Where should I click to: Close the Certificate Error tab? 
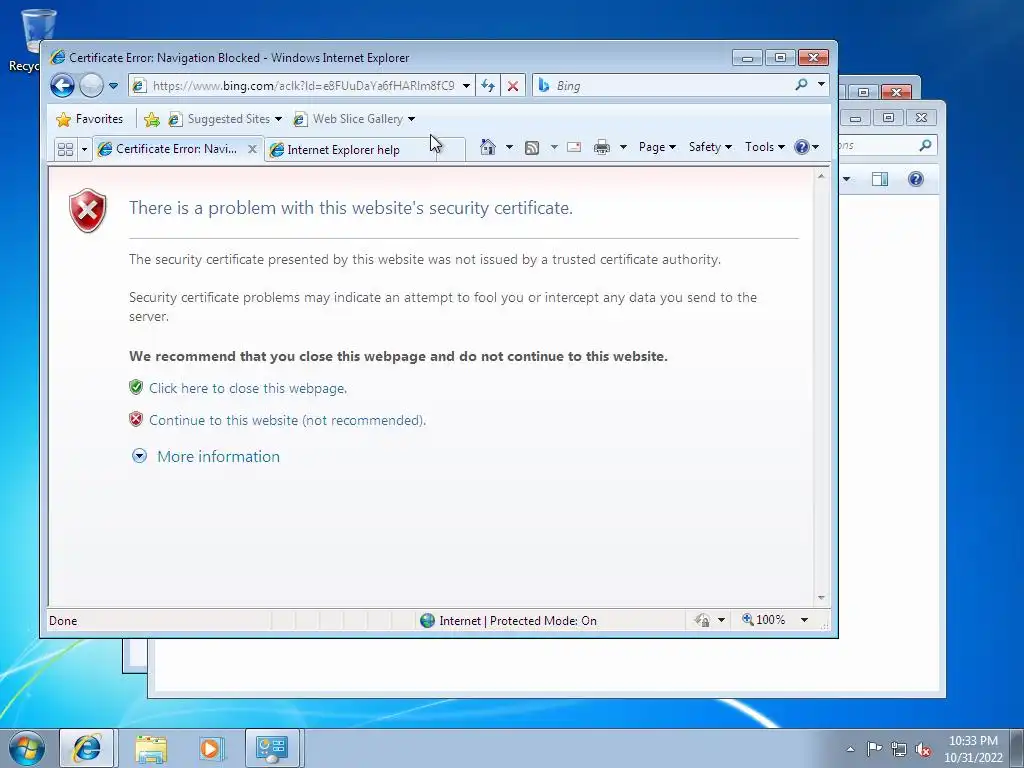252,149
